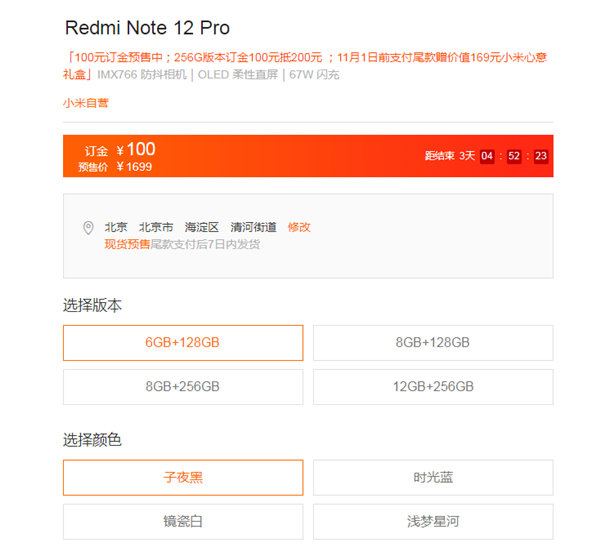
Task: Pick the 12GB+256GB version
Action: tap(433, 387)
